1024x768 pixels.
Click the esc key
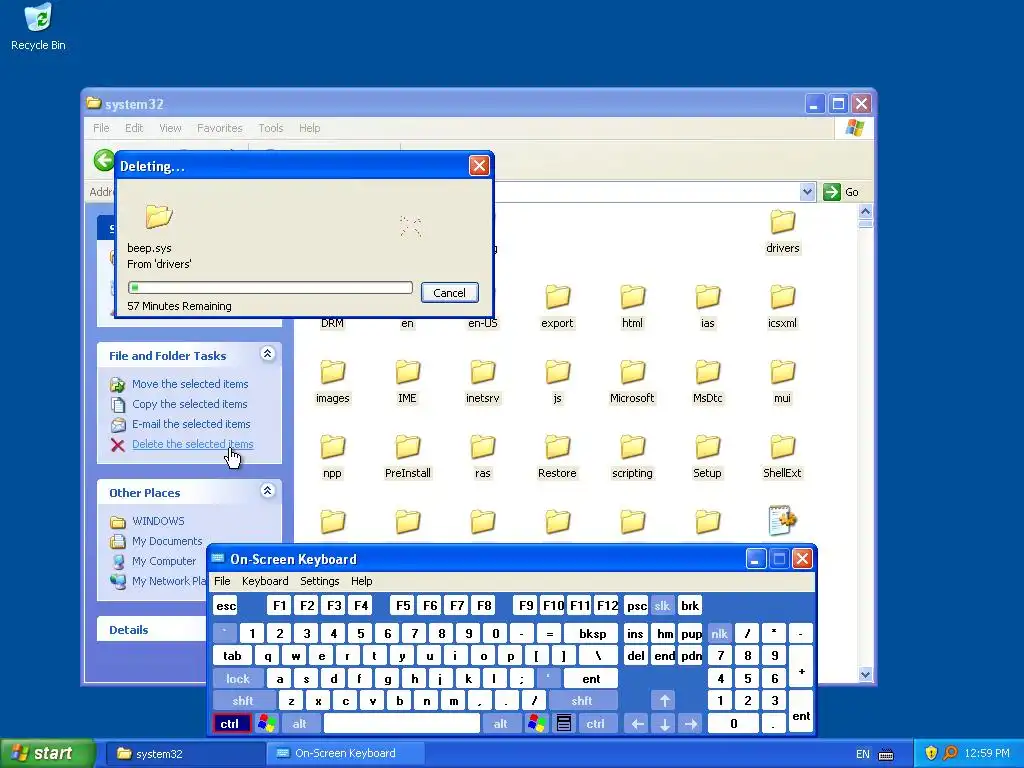[x=226, y=605]
